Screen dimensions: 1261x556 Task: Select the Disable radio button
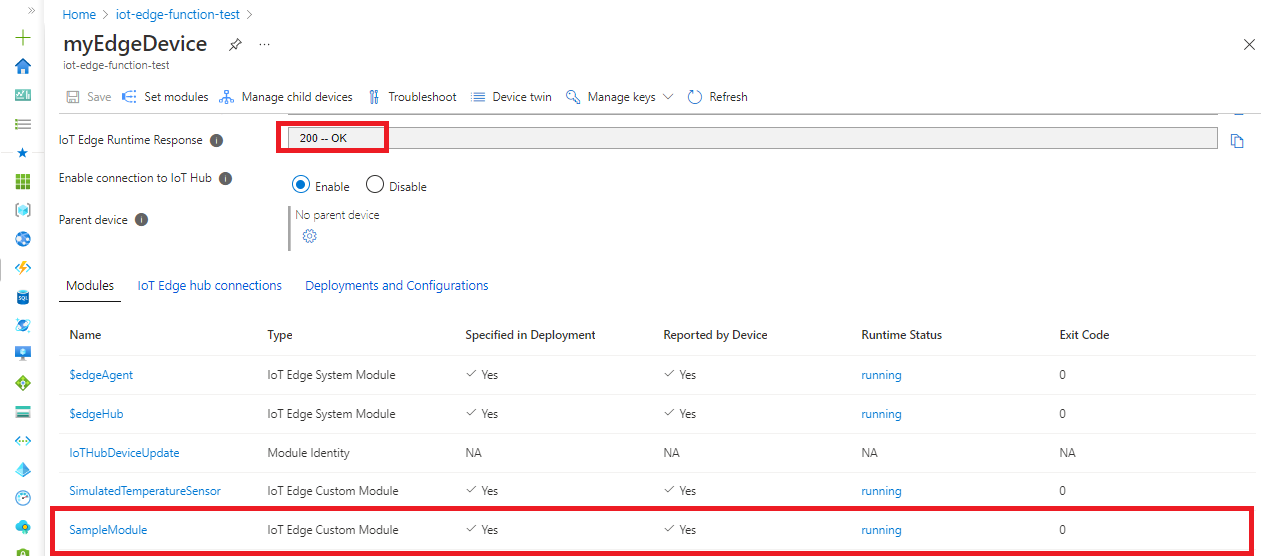click(375, 185)
